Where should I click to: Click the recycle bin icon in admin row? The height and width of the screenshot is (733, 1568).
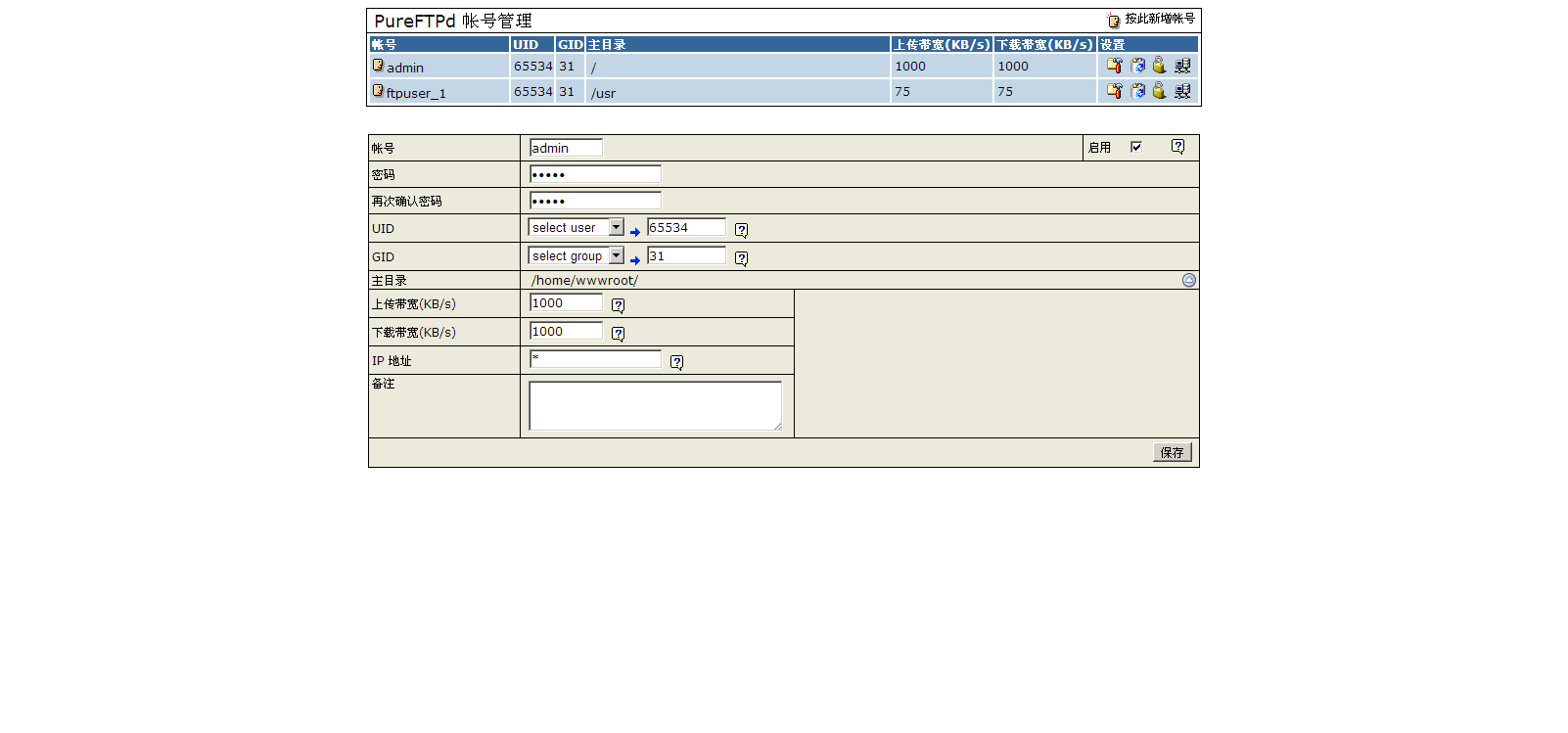click(1137, 66)
